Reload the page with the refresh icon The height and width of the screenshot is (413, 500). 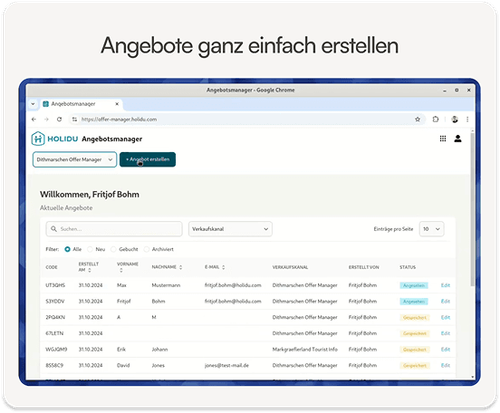point(59,119)
